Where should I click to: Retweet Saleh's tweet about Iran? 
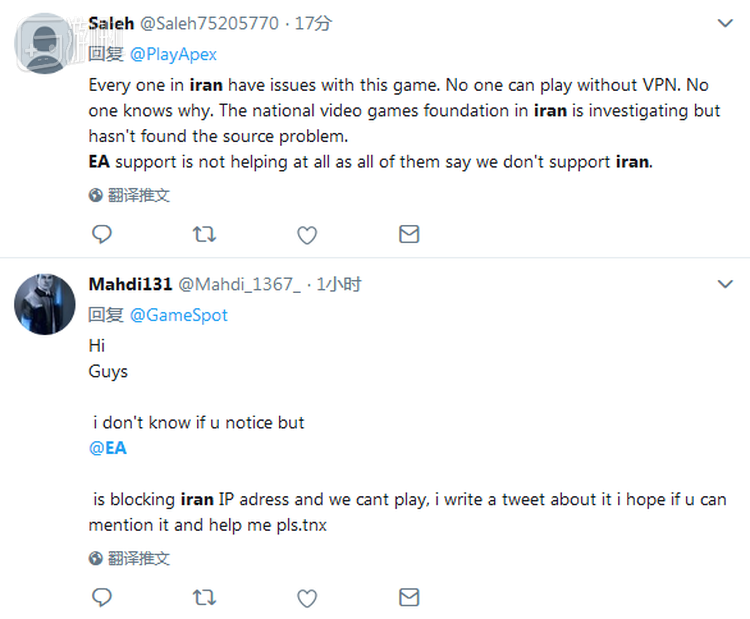[204, 235]
